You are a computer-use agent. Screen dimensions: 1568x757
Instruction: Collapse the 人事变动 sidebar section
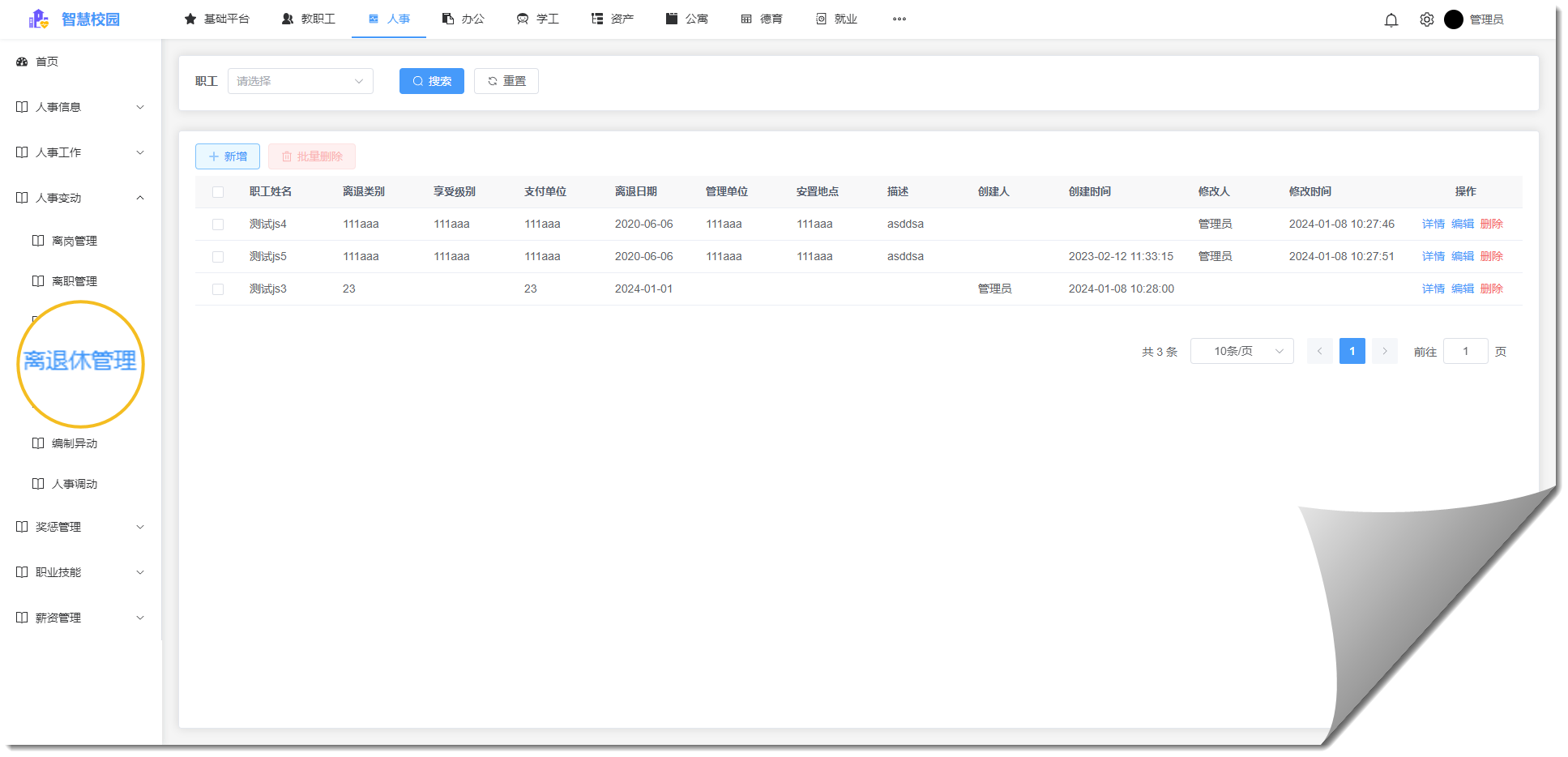click(79, 197)
